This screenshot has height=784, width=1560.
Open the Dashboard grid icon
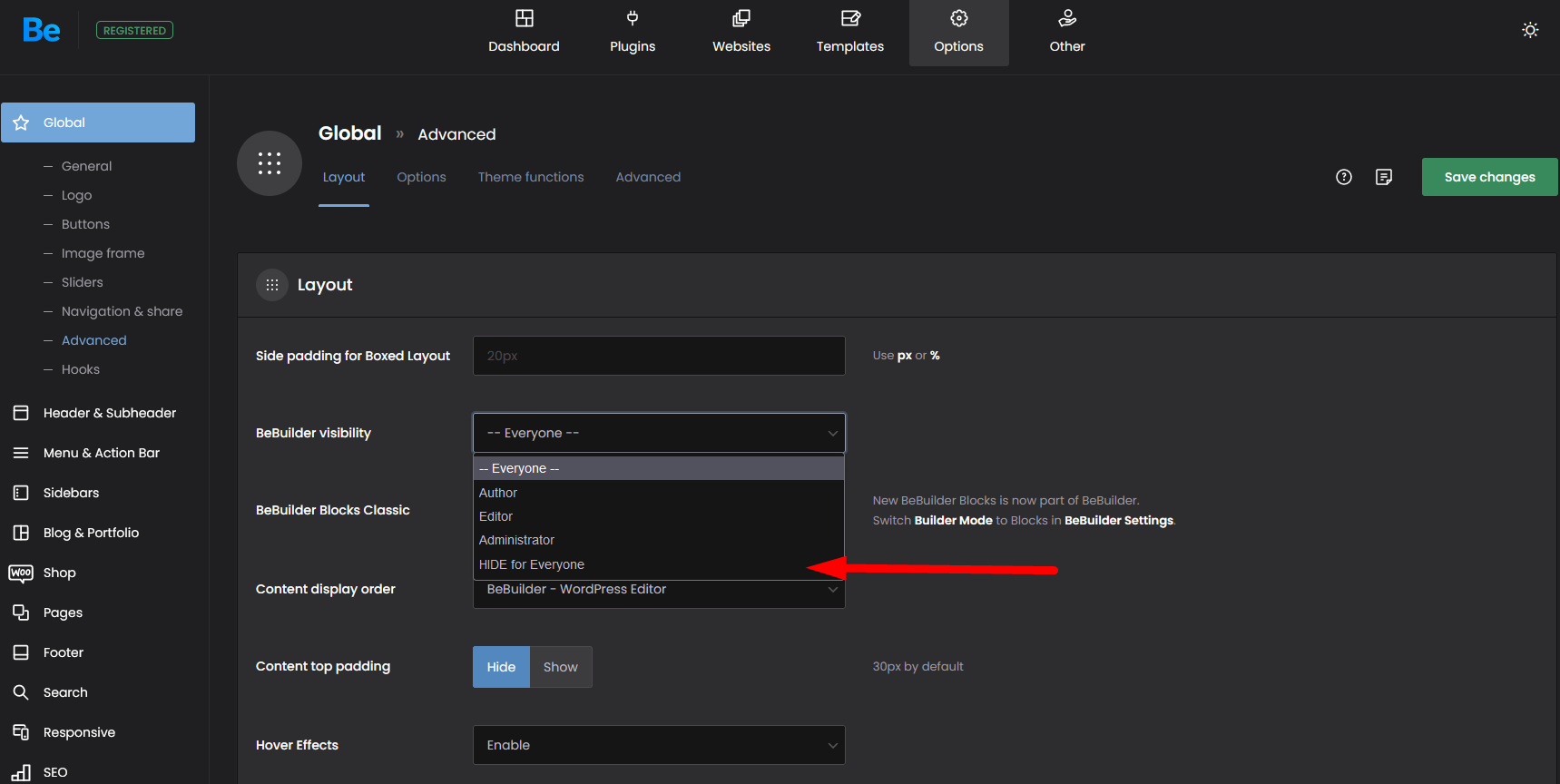(524, 18)
